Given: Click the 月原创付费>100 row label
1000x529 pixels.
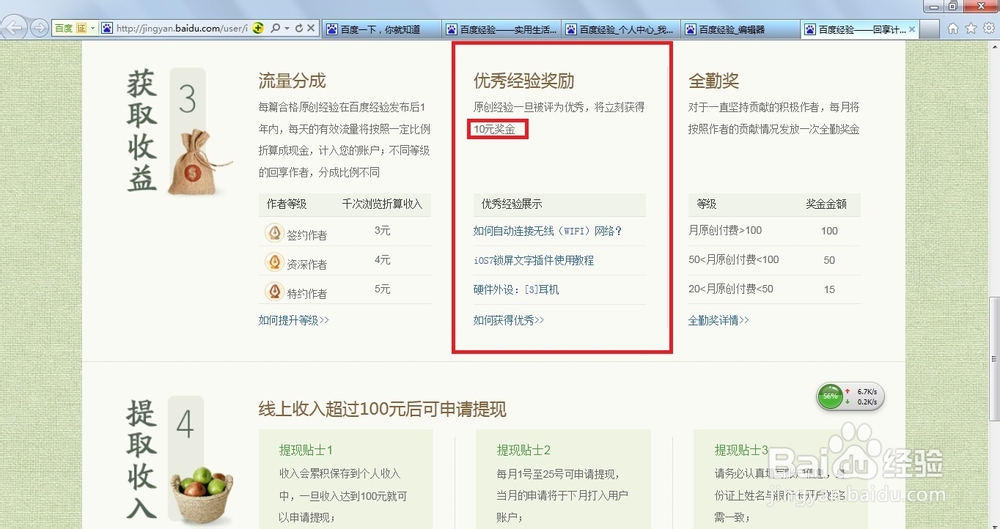Looking at the screenshot, I should coord(725,230).
